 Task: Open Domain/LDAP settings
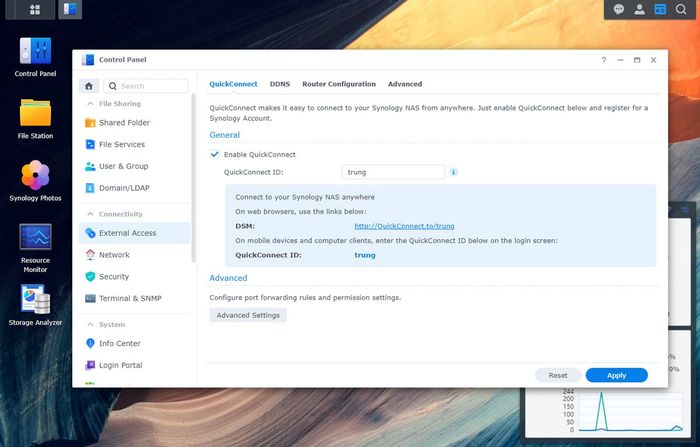[134, 188]
